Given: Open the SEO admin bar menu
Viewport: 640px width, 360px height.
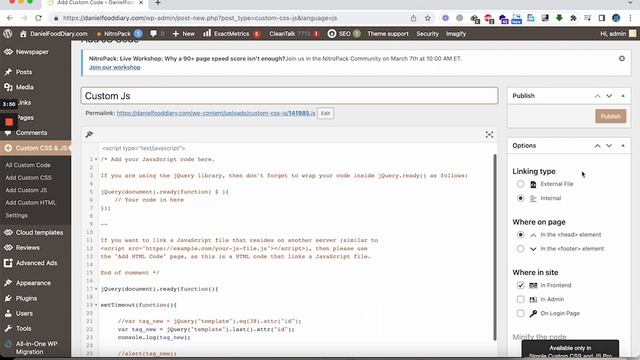Looking at the screenshot, I should pyautogui.click(x=344, y=34).
